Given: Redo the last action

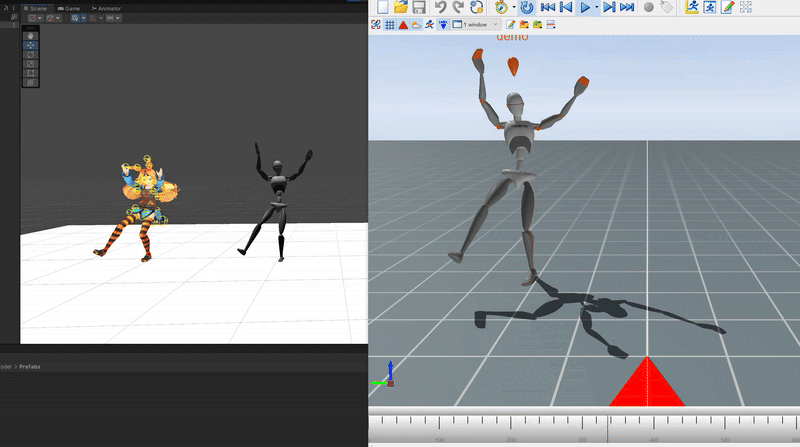Looking at the screenshot, I should click(x=458, y=7).
